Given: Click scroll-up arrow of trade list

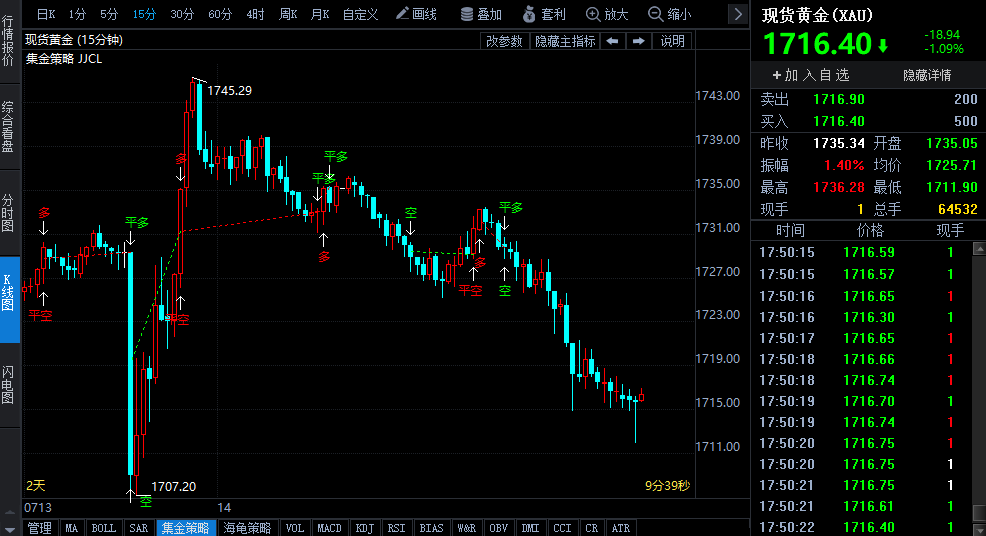Looking at the screenshot, I should (x=979, y=249).
